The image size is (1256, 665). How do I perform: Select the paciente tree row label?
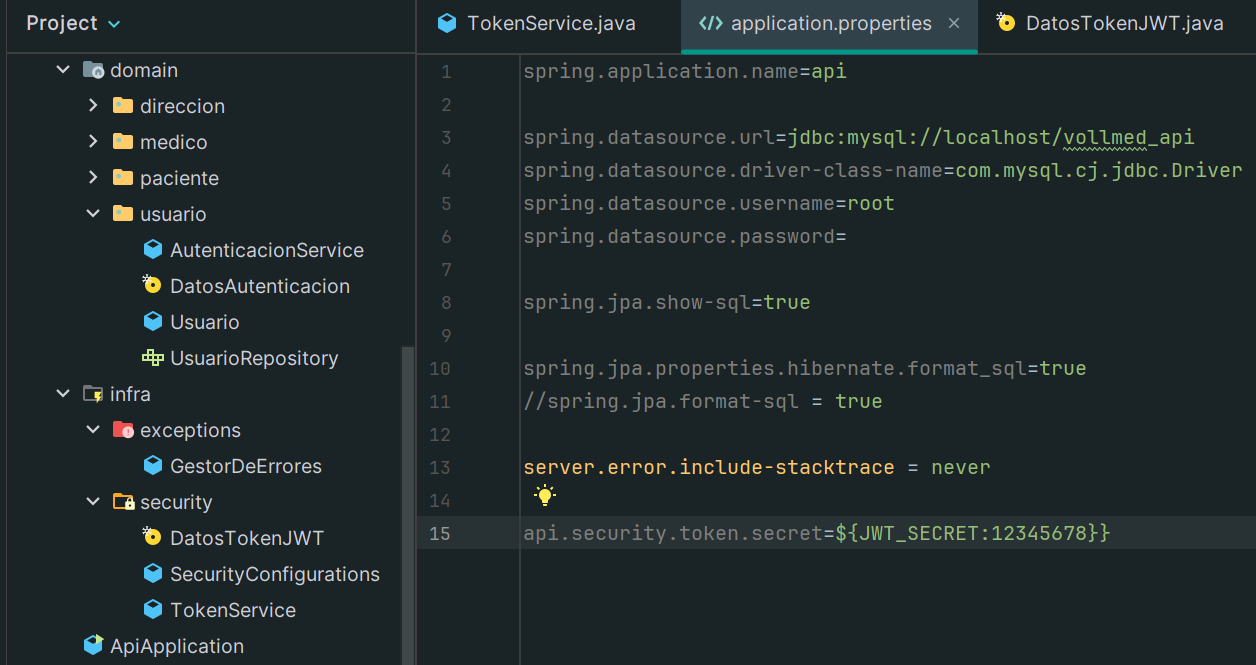(179, 178)
